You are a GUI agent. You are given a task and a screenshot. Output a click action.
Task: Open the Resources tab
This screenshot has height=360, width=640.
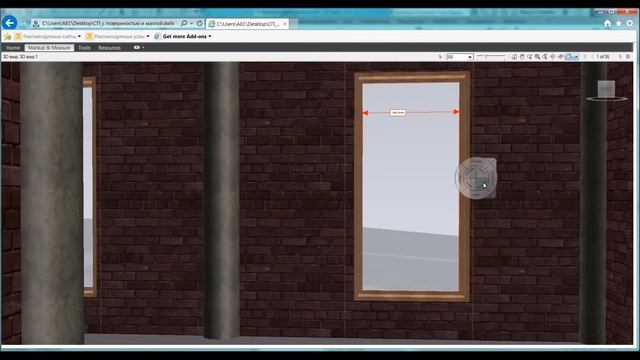coord(109,48)
